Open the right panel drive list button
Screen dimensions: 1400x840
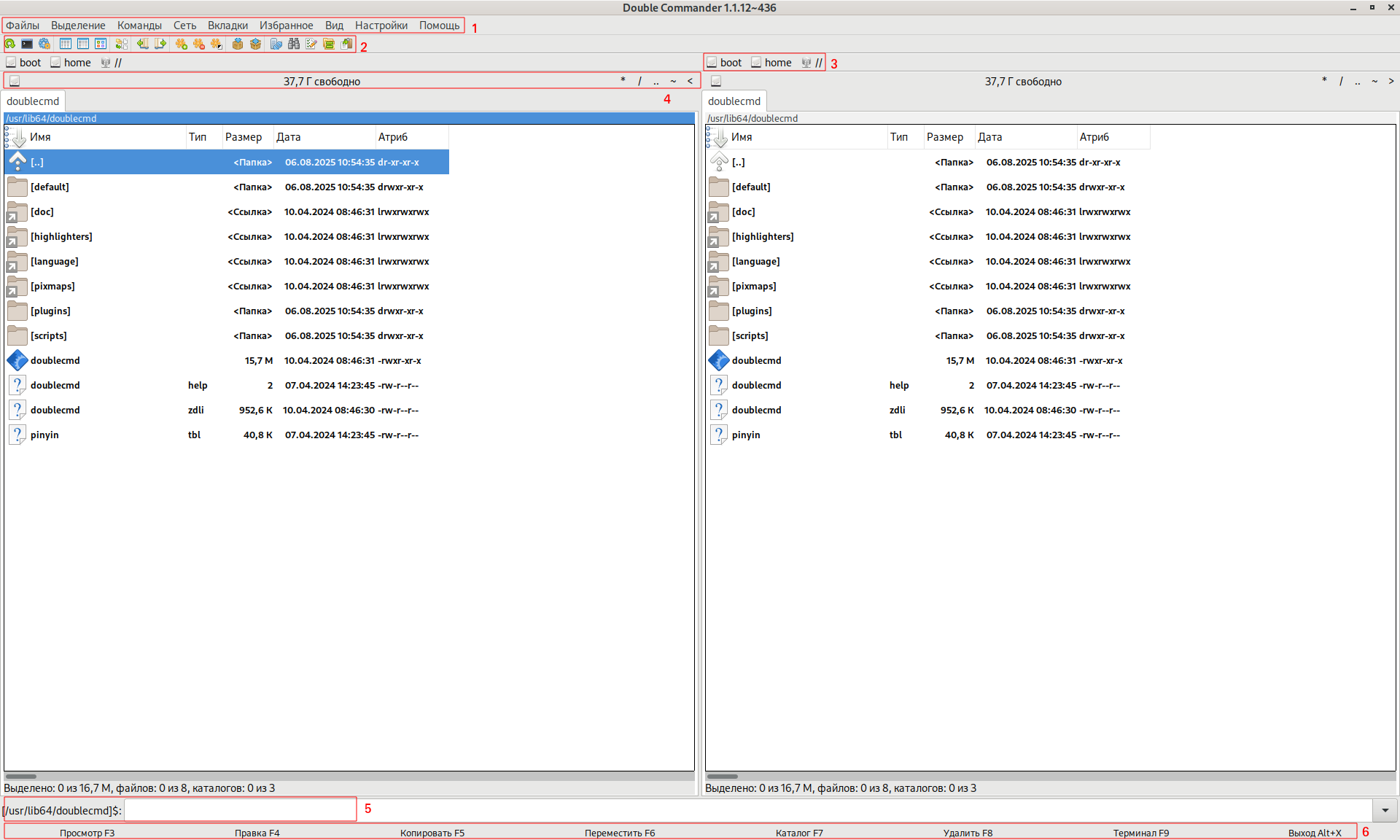pos(716,81)
